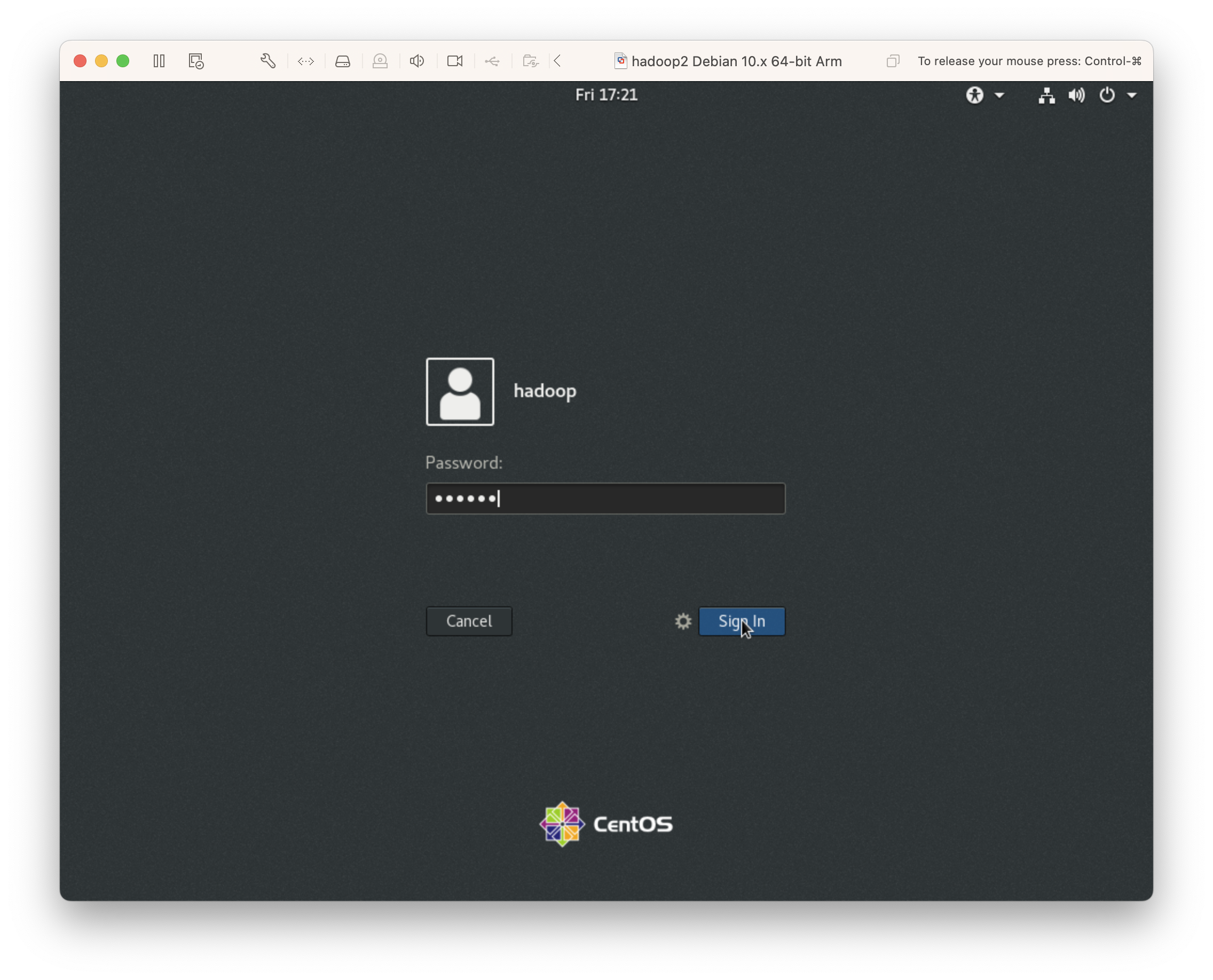Open session options gear next to Sign In
Screen dimensions: 1213x980
683,621
